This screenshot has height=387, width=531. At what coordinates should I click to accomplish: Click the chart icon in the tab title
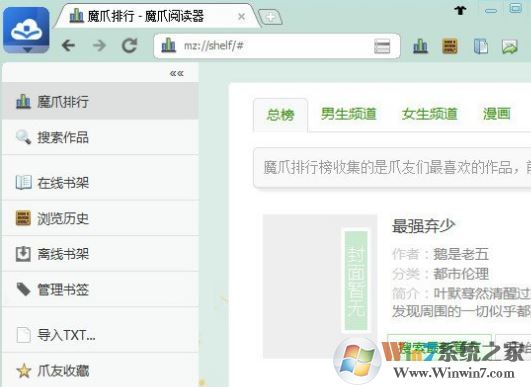[76, 16]
